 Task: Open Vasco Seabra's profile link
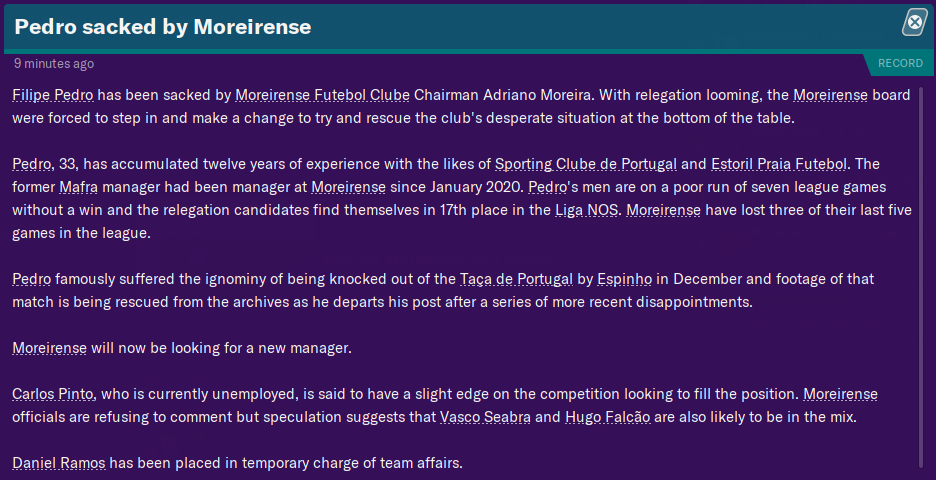(x=485, y=417)
